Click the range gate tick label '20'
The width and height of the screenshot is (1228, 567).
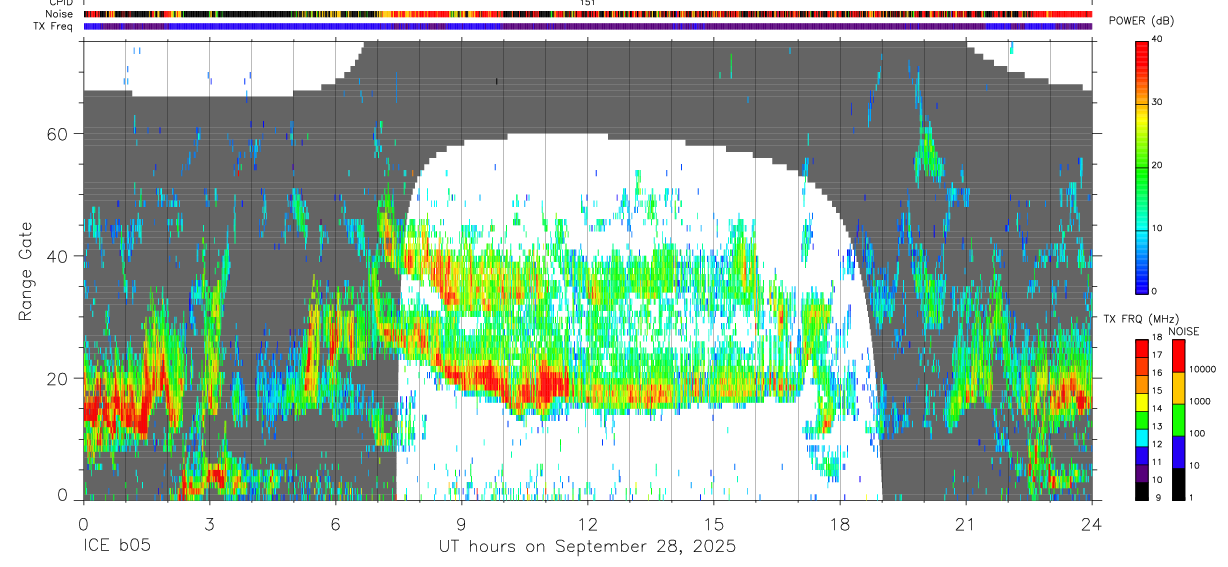(59, 378)
